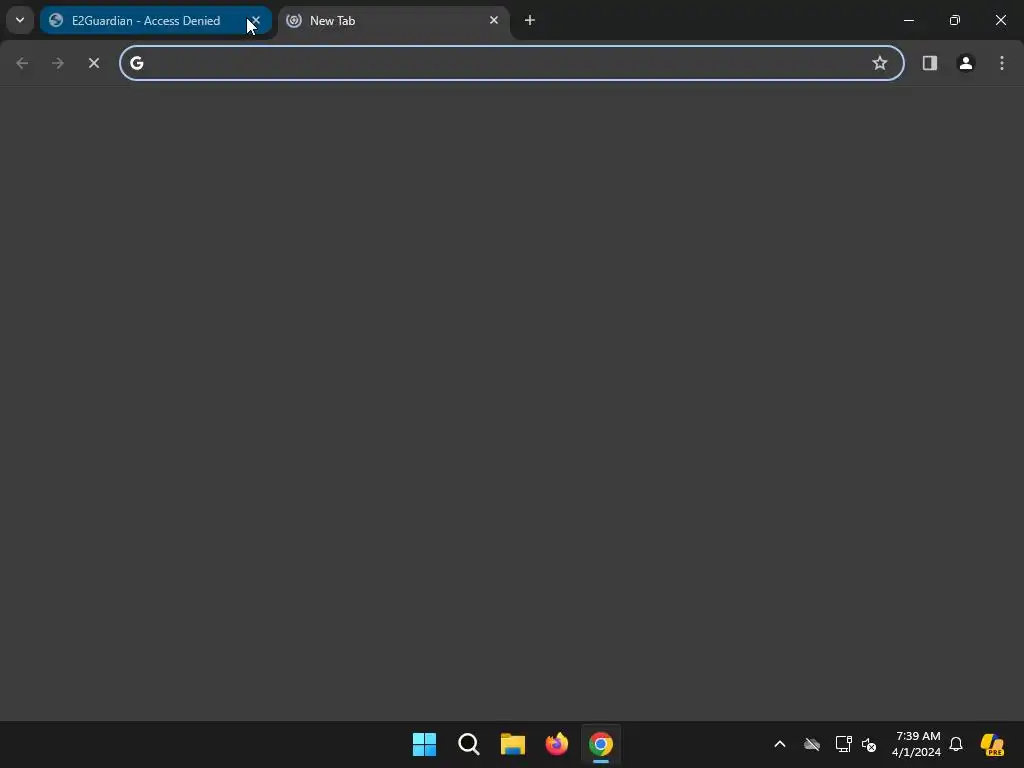Go forward to next page

coord(58,63)
